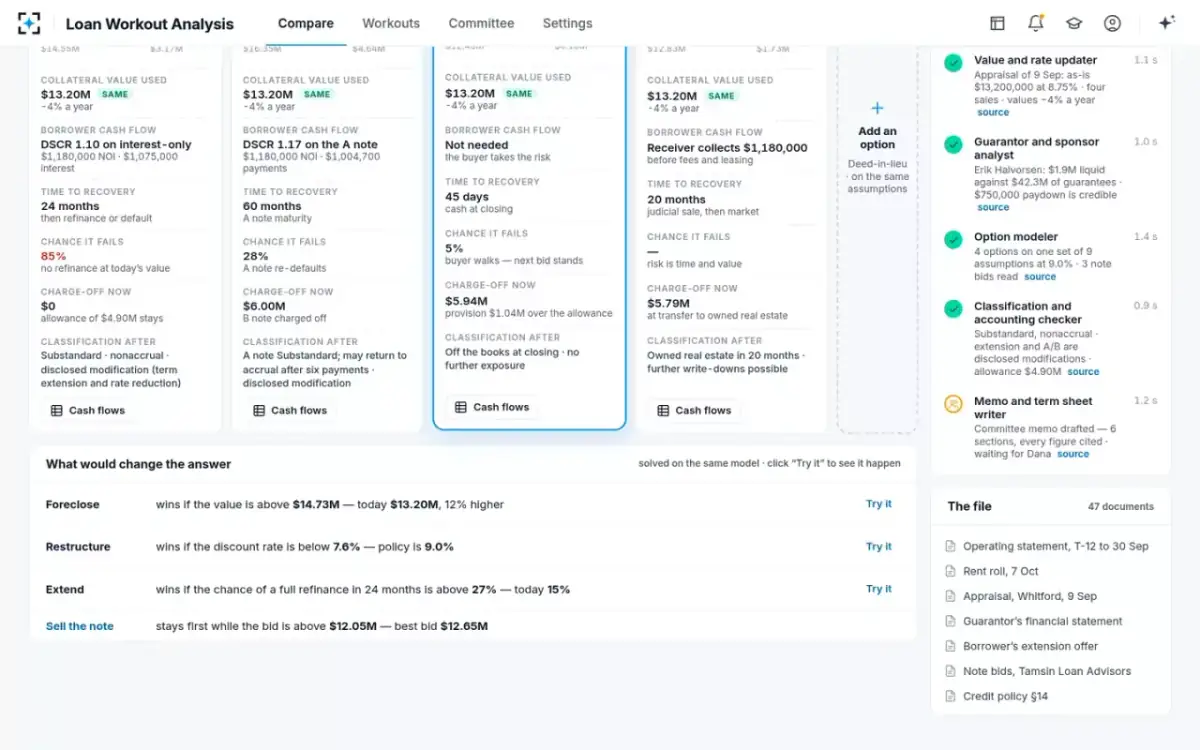Click the Loan Workout Analysis app logo
This screenshot has width=1200, height=750.
click(29, 23)
